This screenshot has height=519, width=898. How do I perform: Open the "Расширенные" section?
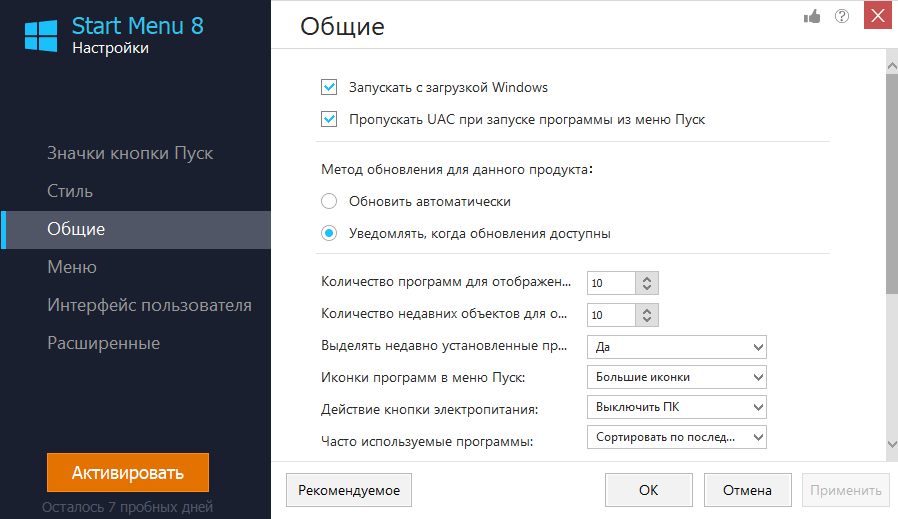[136, 343]
